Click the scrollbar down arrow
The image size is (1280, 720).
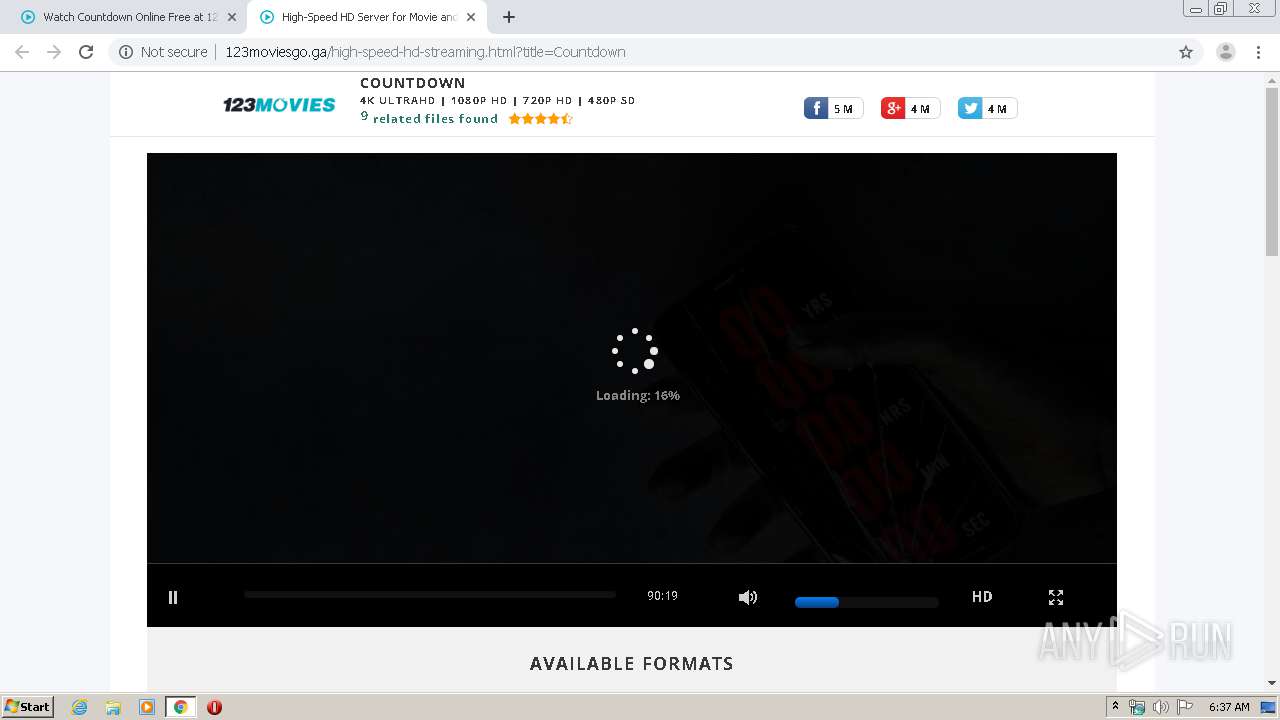[x=1272, y=683]
